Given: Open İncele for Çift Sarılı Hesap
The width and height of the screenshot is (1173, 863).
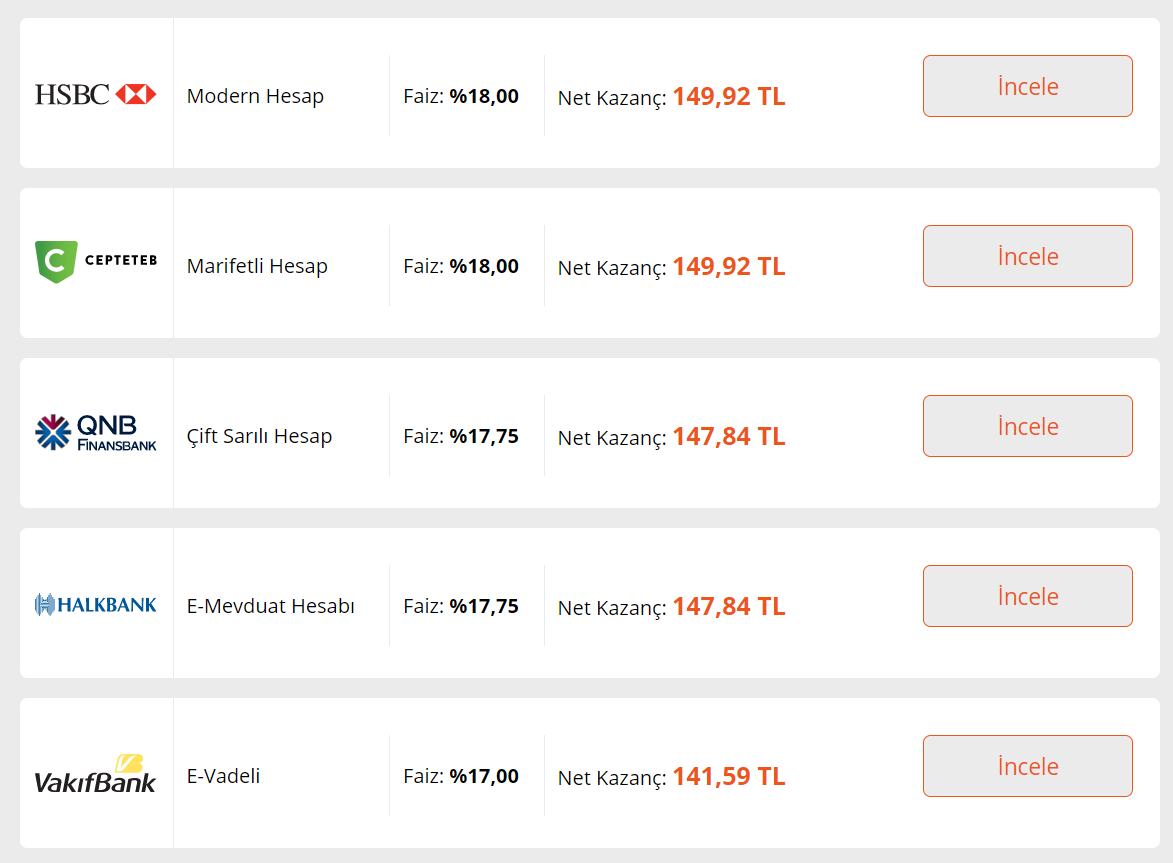Looking at the screenshot, I should click(x=1027, y=426).
